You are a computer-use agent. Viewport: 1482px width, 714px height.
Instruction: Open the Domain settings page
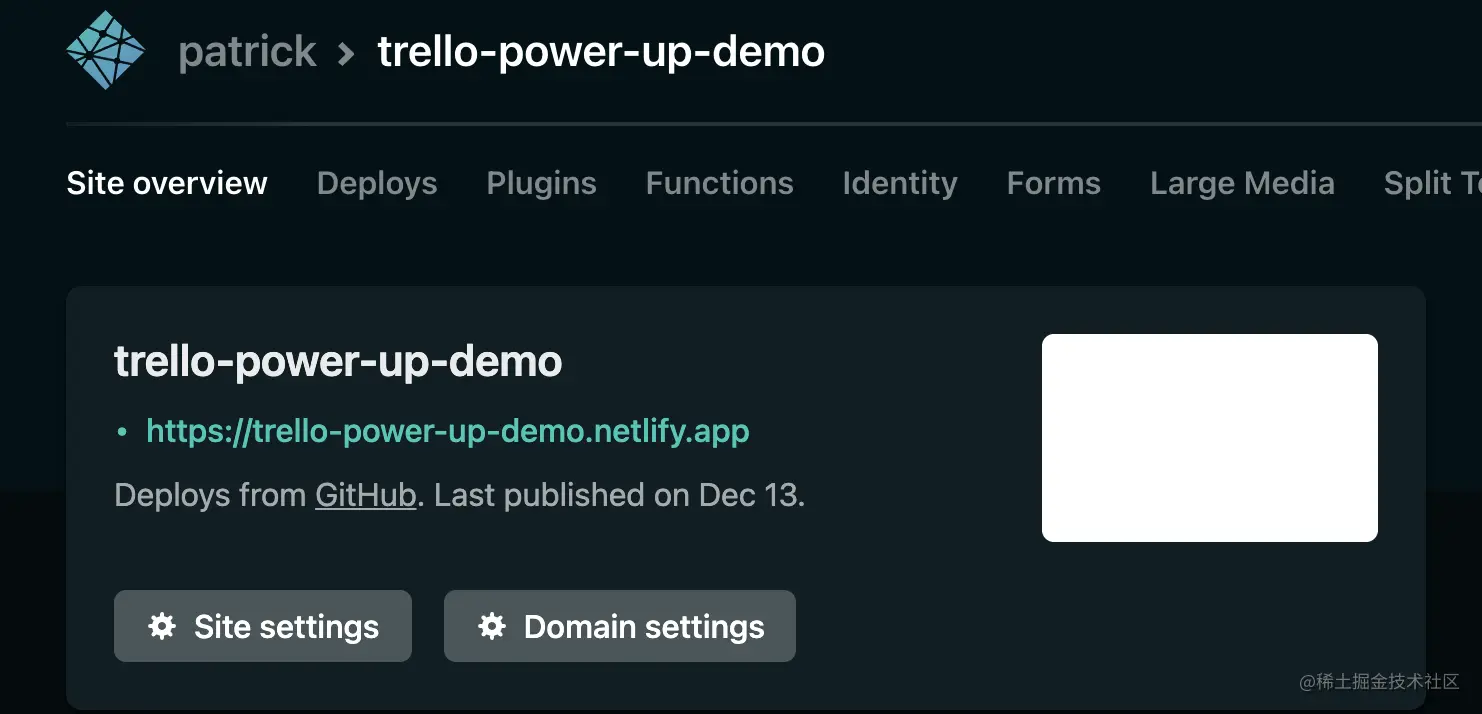coord(620,626)
